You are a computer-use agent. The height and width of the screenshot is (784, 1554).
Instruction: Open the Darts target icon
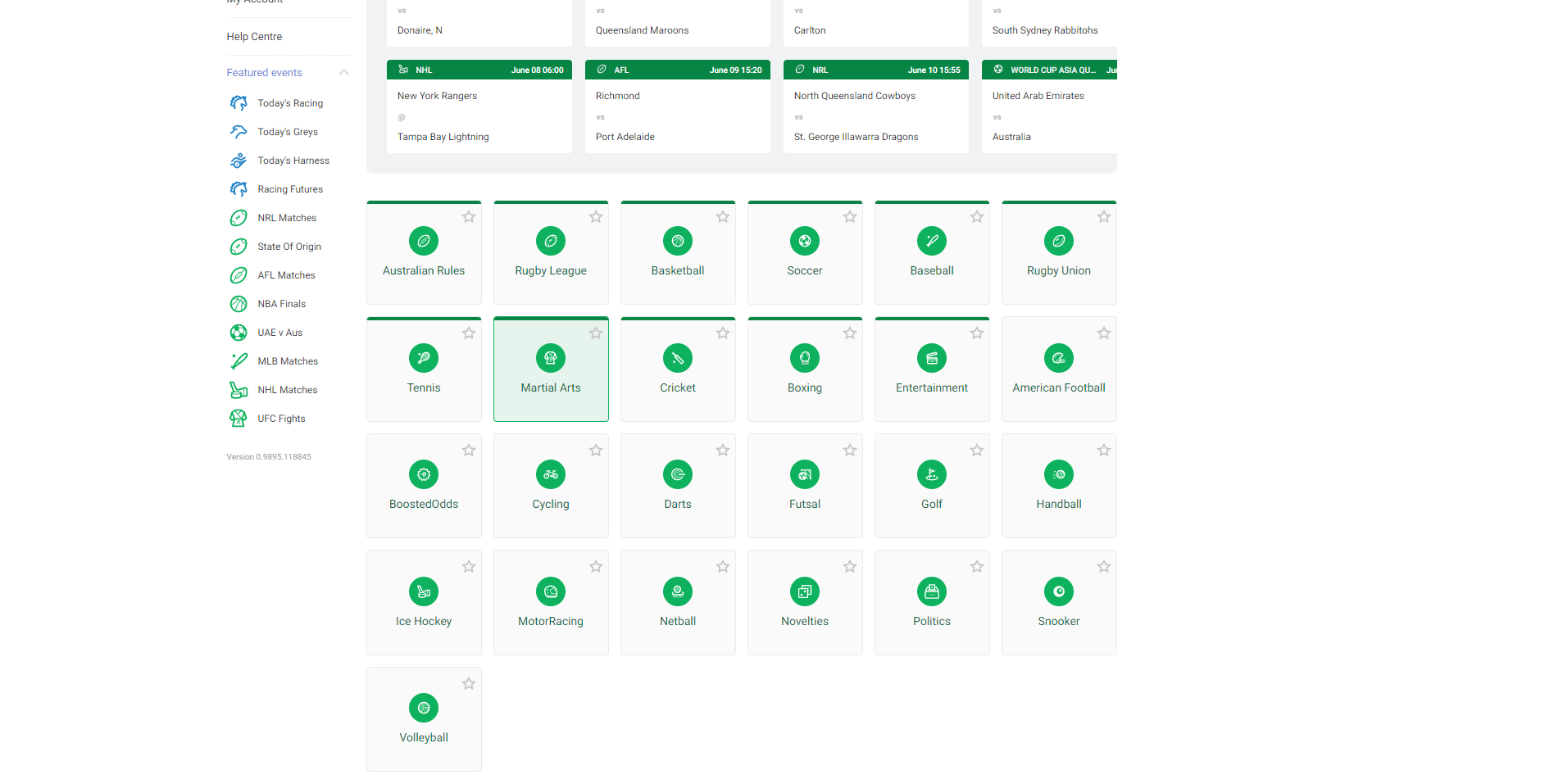coord(678,474)
